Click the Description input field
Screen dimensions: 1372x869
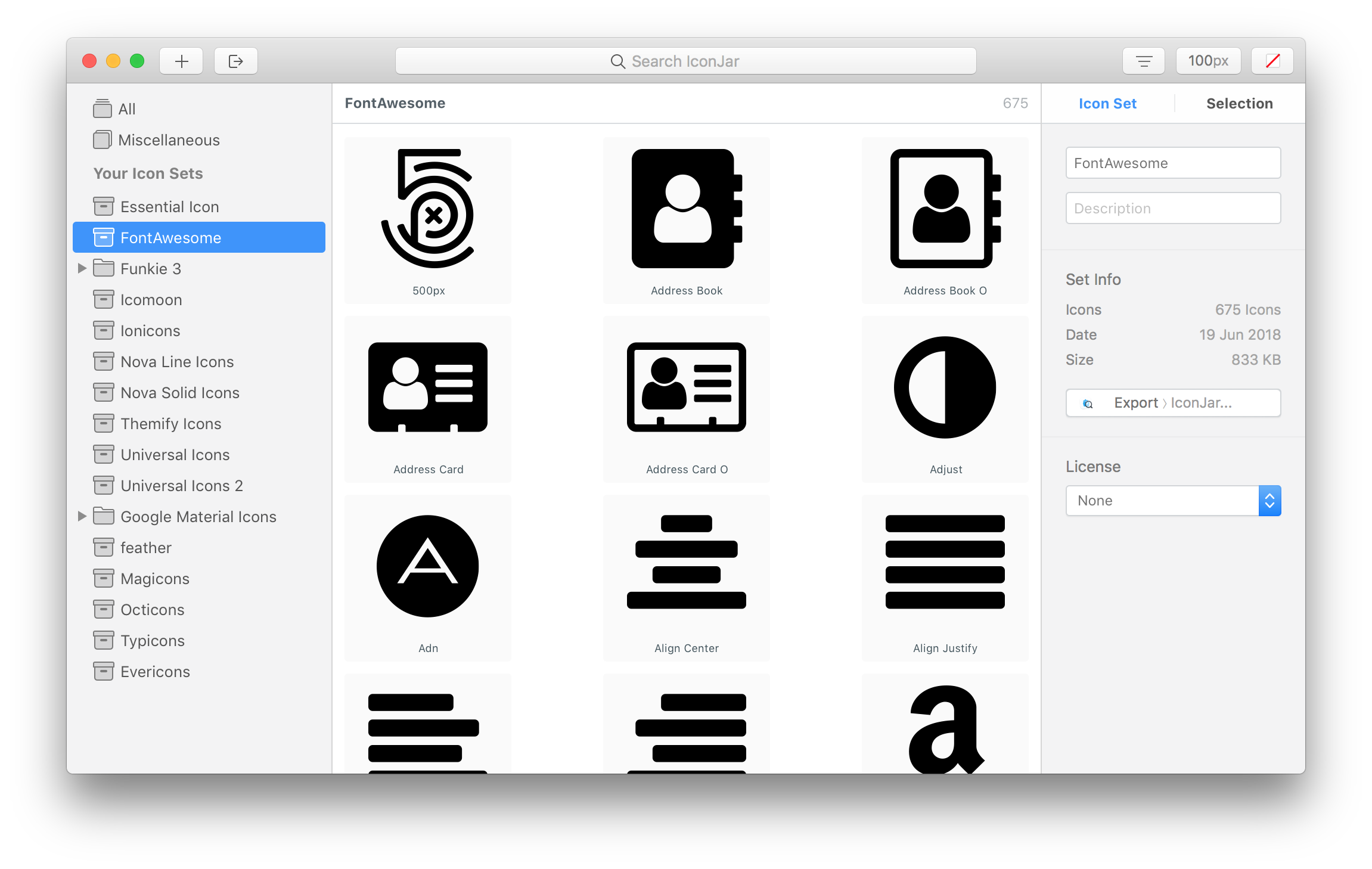click(1173, 208)
